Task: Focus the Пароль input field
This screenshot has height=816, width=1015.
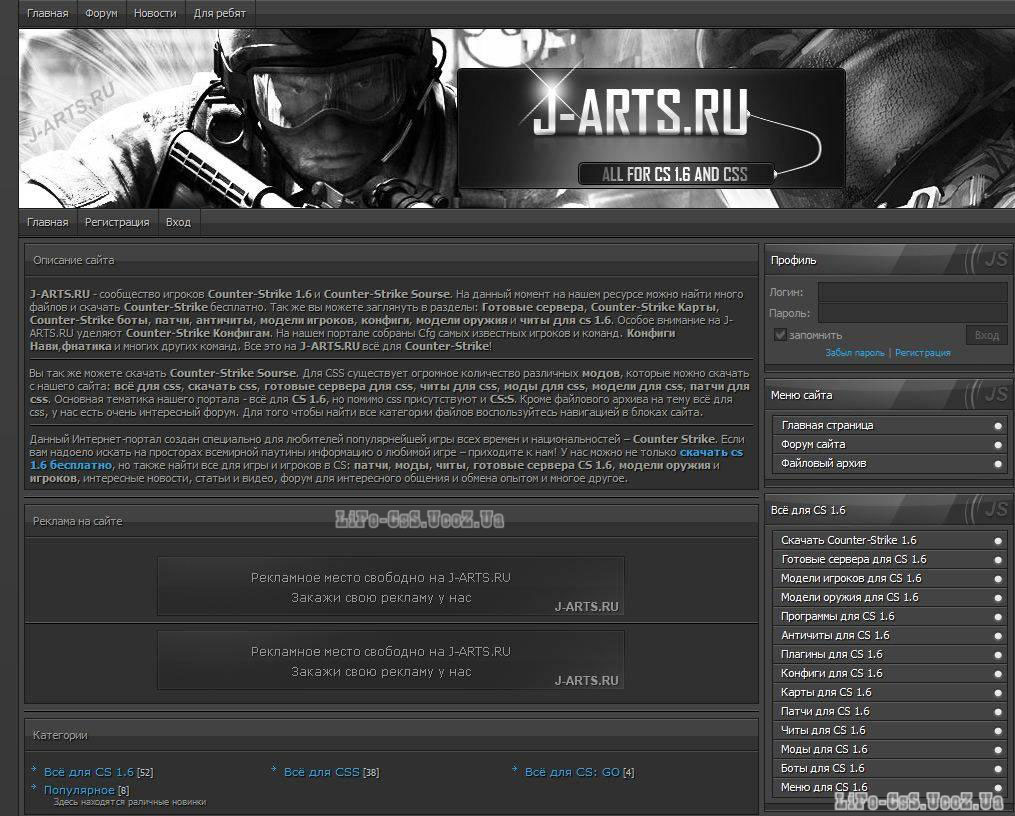Action: (x=913, y=313)
